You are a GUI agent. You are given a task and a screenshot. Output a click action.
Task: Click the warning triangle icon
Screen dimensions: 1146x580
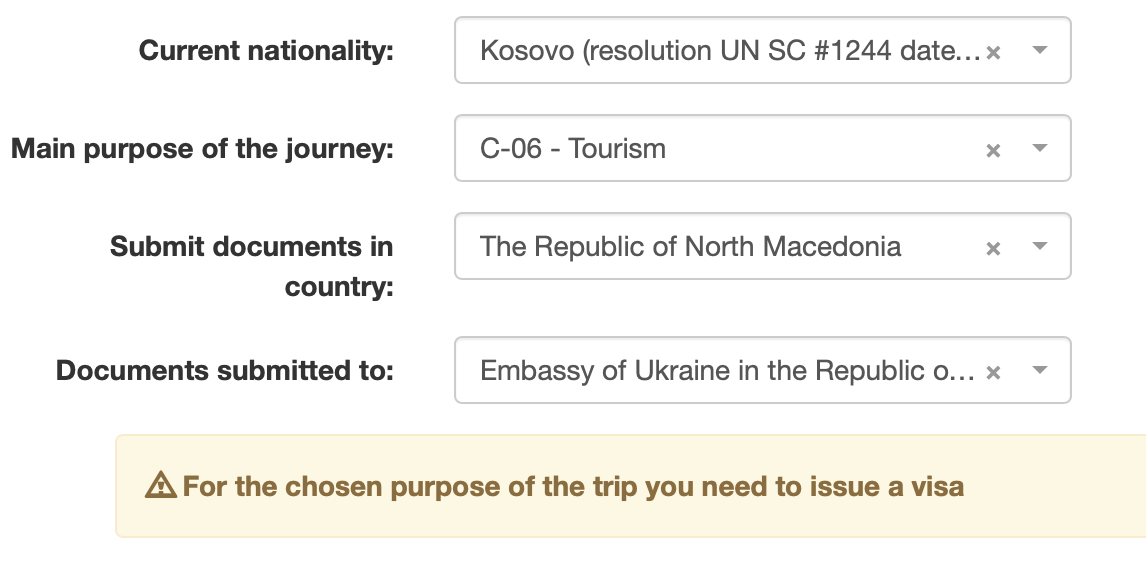coord(160,487)
